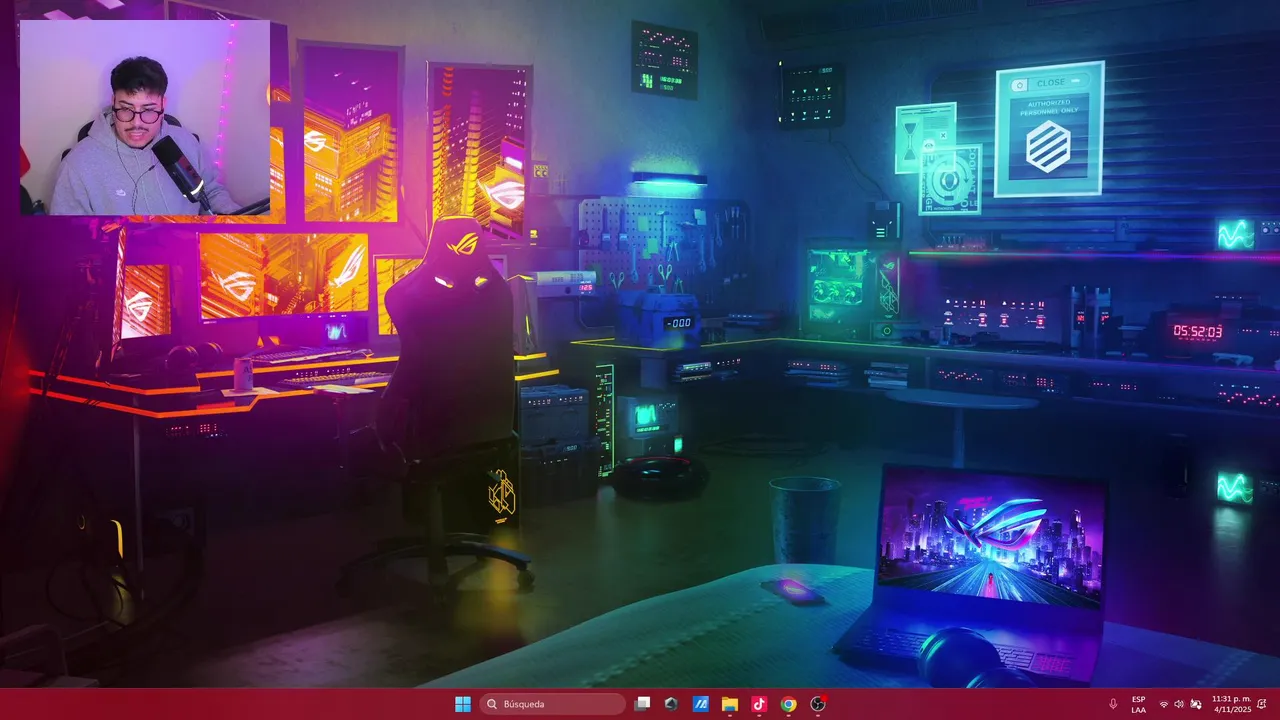Open the Wi-Fi network settings icon
Screen dimensions: 1280x720
tap(1163, 704)
